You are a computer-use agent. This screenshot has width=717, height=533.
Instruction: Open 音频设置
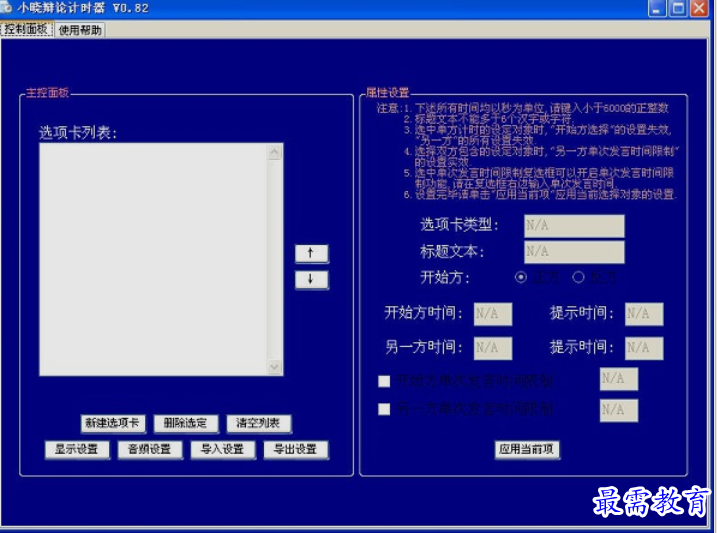pyautogui.click(x=150, y=450)
